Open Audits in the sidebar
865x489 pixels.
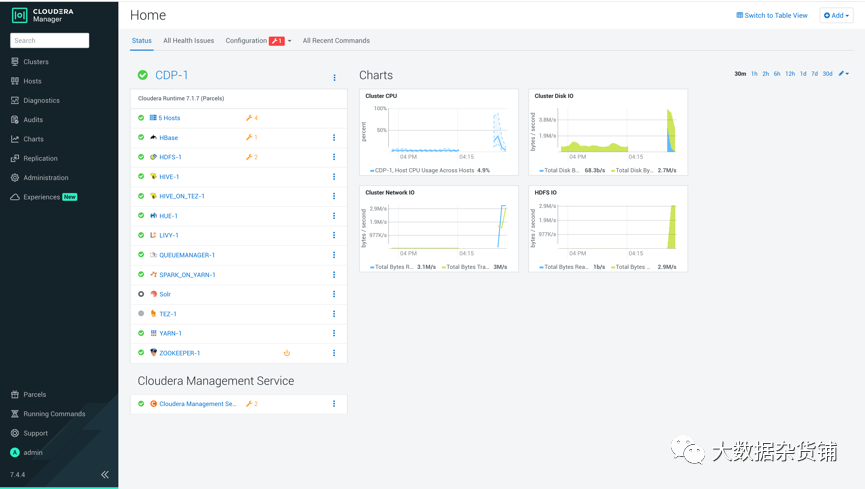pos(33,120)
